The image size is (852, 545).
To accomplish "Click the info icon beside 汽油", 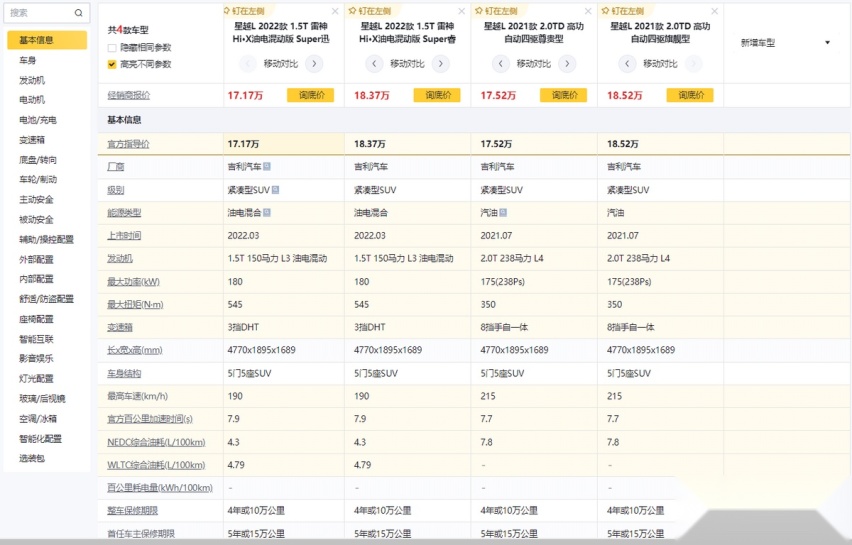I will pyautogui.click(x=503, y=212).
